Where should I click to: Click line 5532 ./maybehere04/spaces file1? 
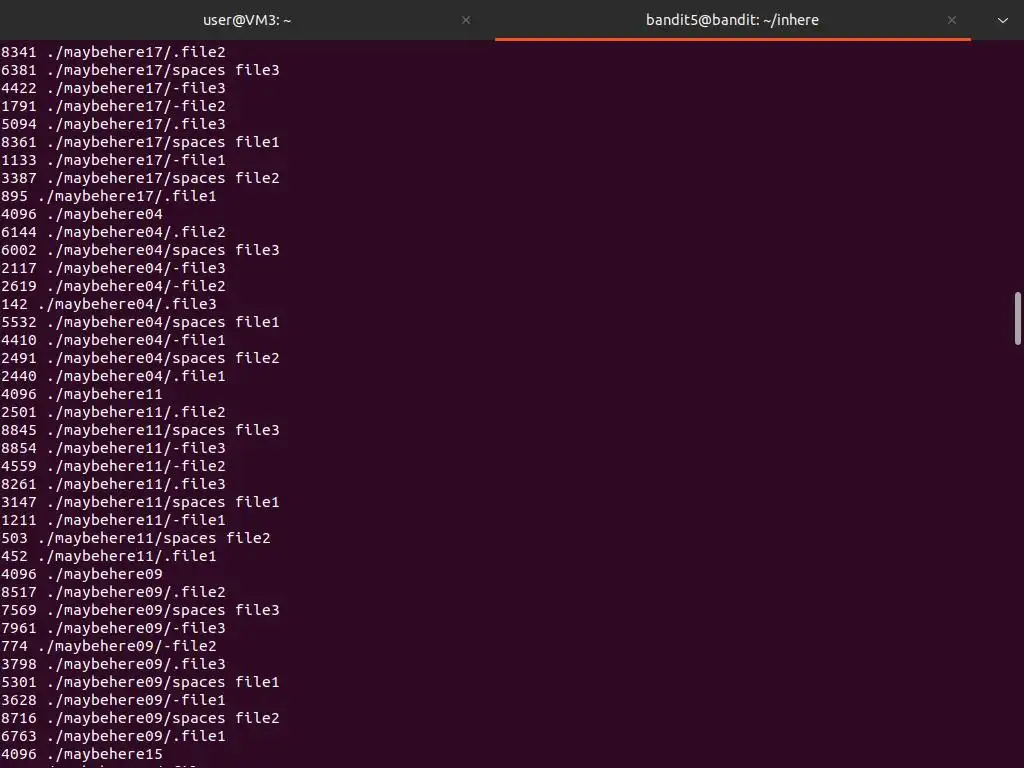140,322
